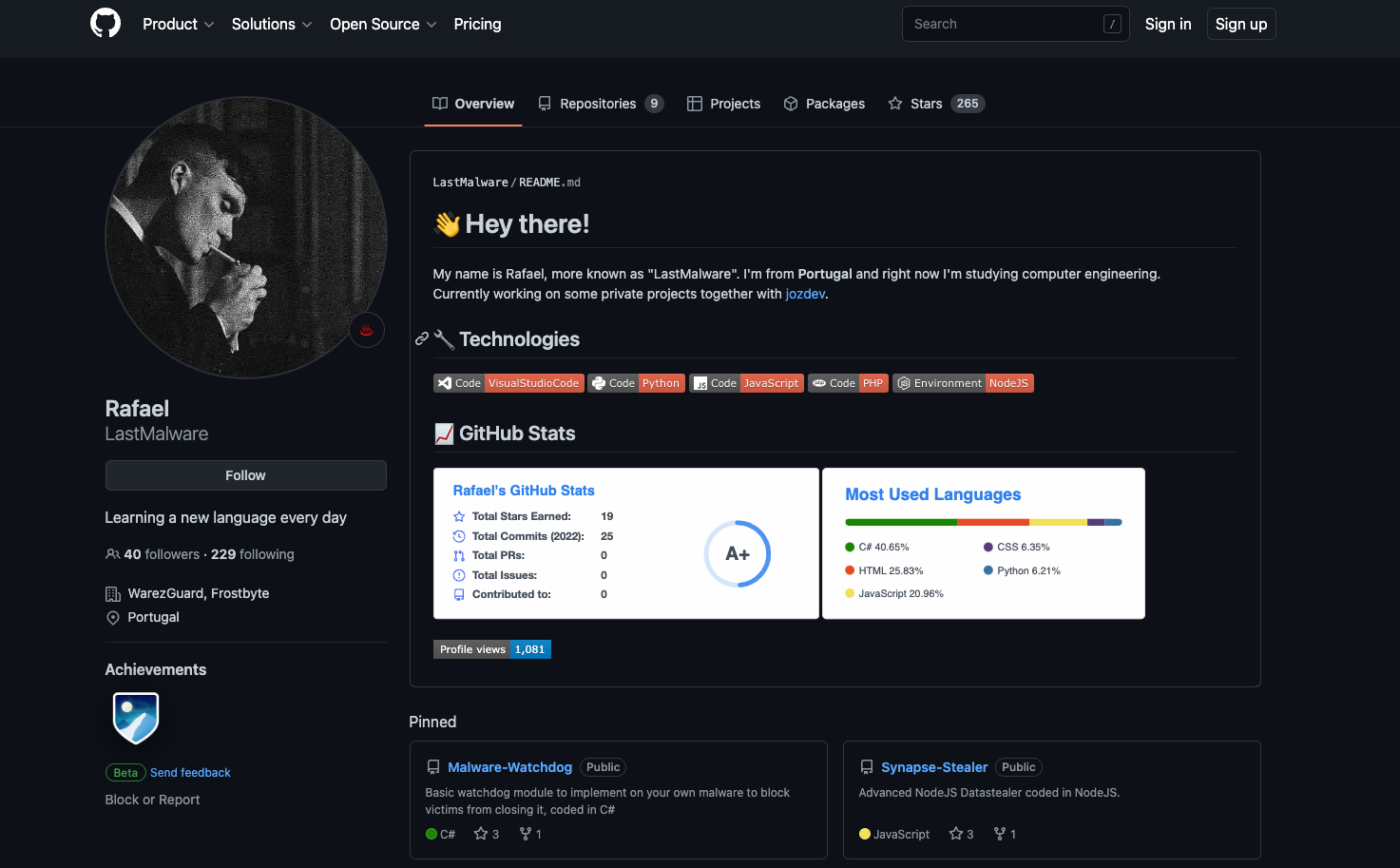Click the Stars star icon
The image size is (1400, 868).
895,104
